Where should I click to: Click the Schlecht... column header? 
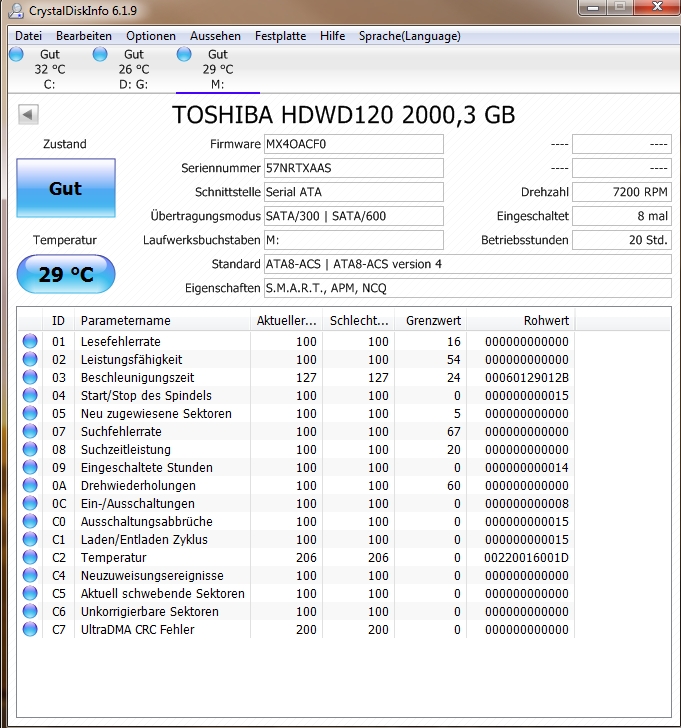tap(358, 320)
